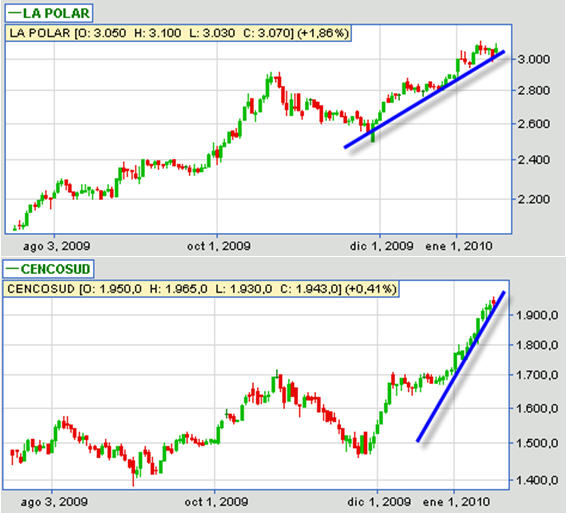Click 'oct 1, 2009' date on LA POLAR chart
The width and height of the screenshot is (567, 514).
[x=219, y=246]
